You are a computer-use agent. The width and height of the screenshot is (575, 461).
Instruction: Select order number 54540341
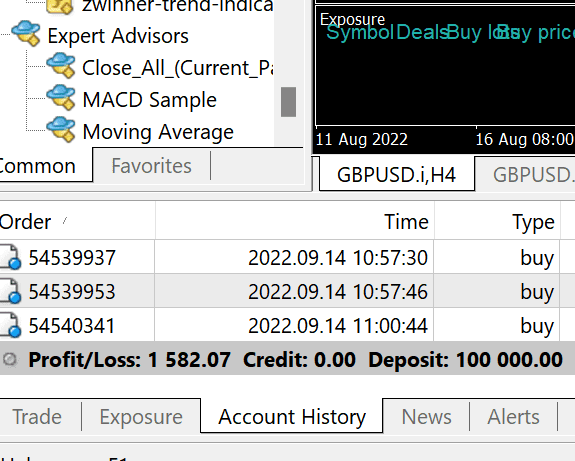click(72, 326)
